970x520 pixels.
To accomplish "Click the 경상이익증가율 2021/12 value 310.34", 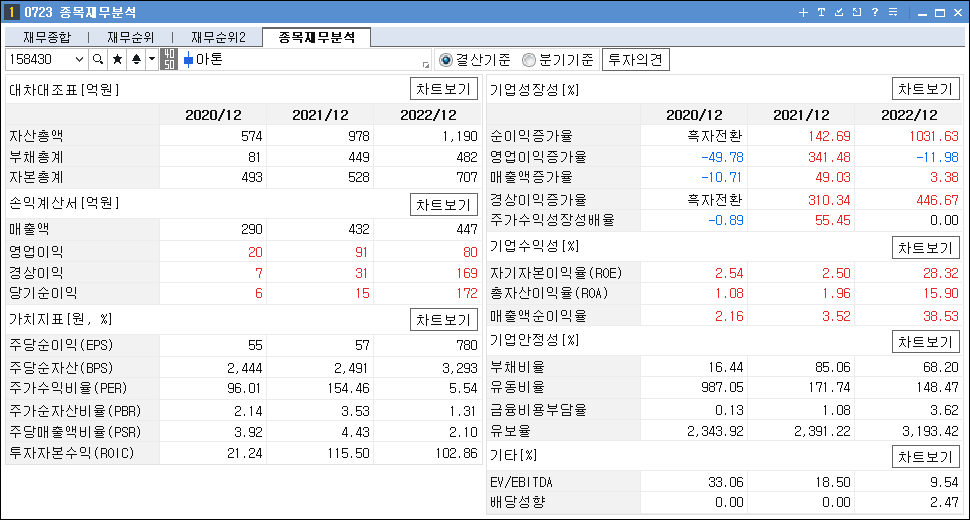I will pyautogui.click(x=829, y=200).
